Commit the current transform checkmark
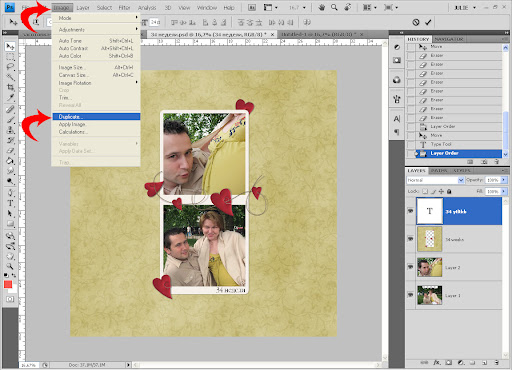The height and width of the screenshot is (370, 512). (428, 22)
